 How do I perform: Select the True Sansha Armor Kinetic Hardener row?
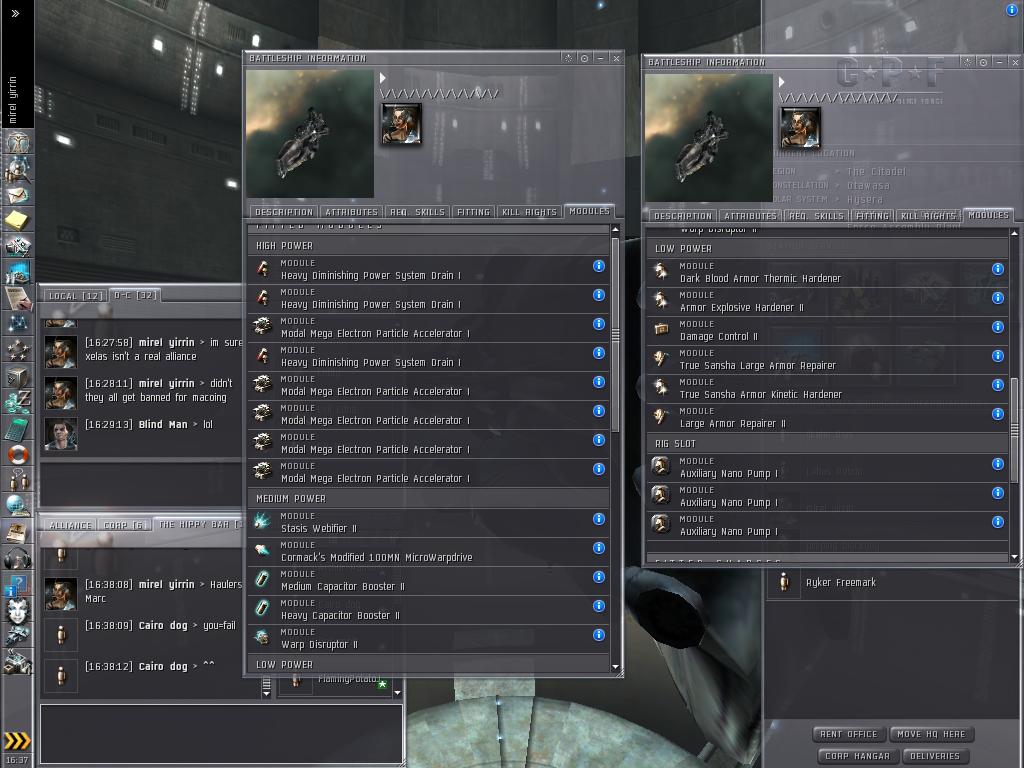click(x=827, y=389)
